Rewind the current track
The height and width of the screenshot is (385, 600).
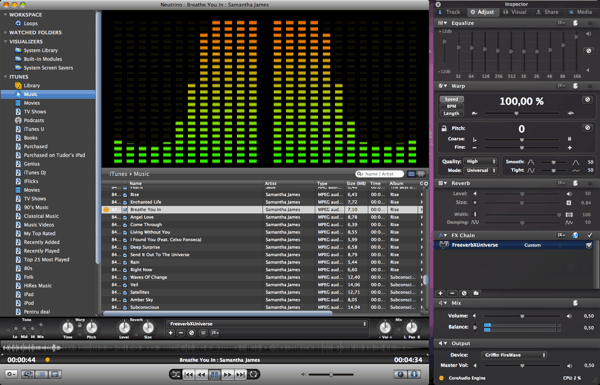coord(201,374)
